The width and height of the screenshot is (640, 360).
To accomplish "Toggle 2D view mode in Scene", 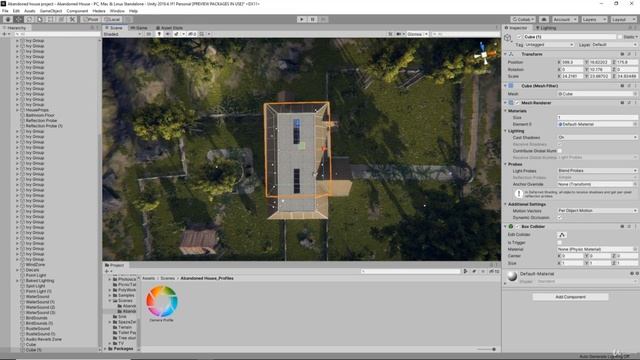I will (x=149, y=34).
